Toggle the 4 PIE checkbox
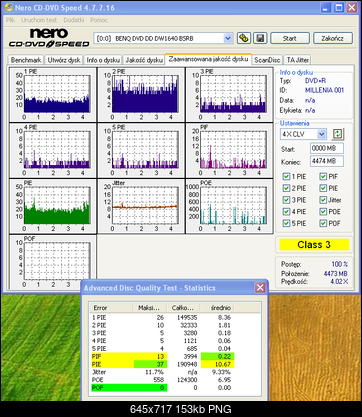Screen dimensions: 362x417 [x=286, y=212]
